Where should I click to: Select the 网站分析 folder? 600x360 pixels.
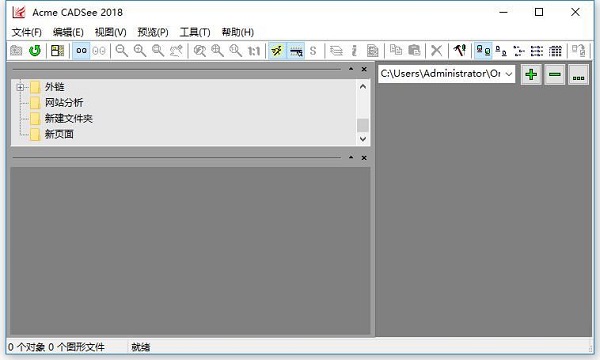click(64, 103)
